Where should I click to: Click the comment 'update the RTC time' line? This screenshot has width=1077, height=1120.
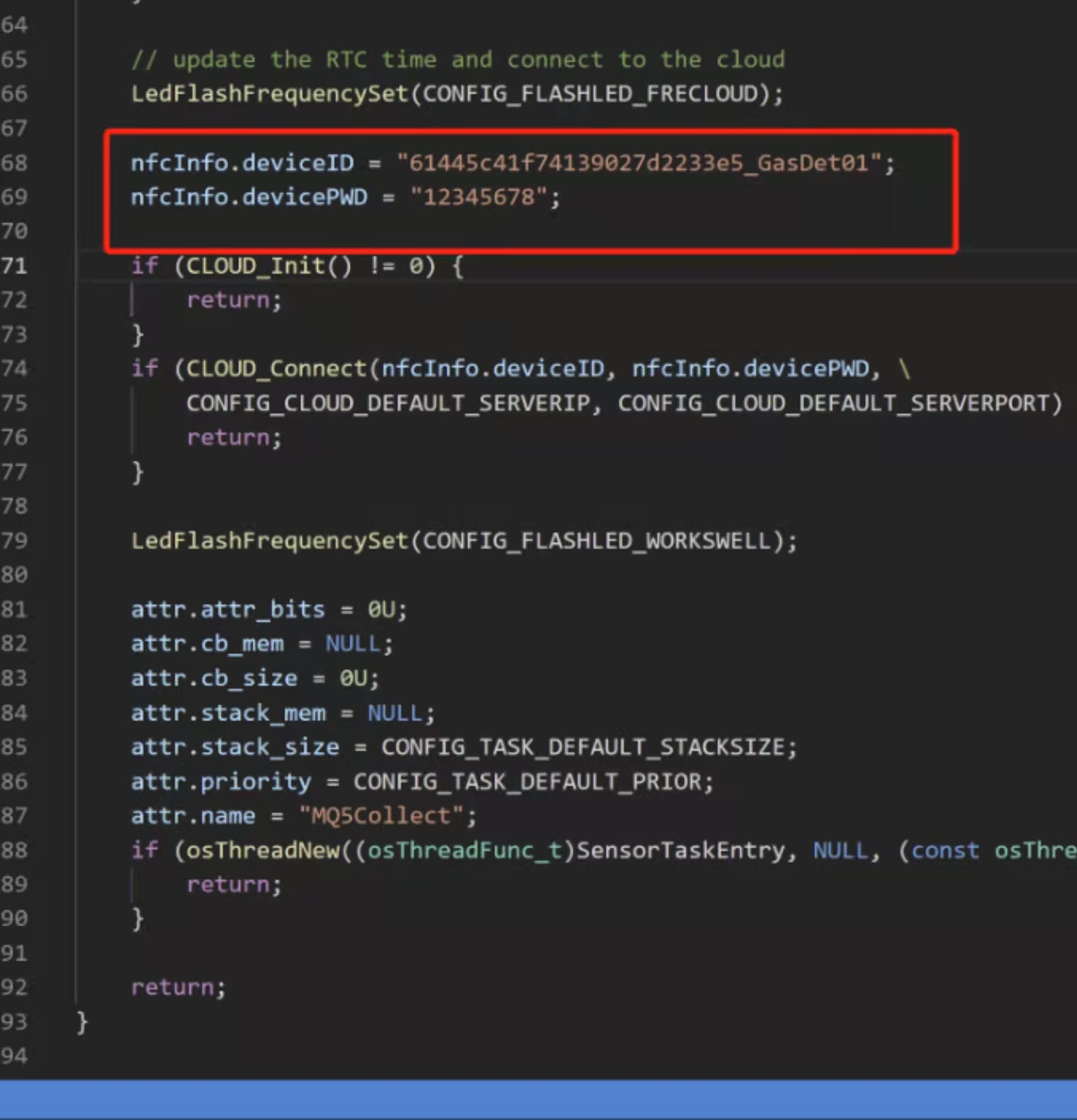[x=457, y=59]
